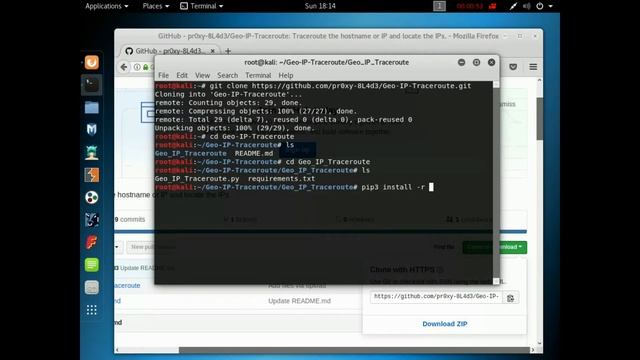The width and height of the screenshot is (640, 360).
Task: Close the GitHub browser tab
Action: pos(212,51)
